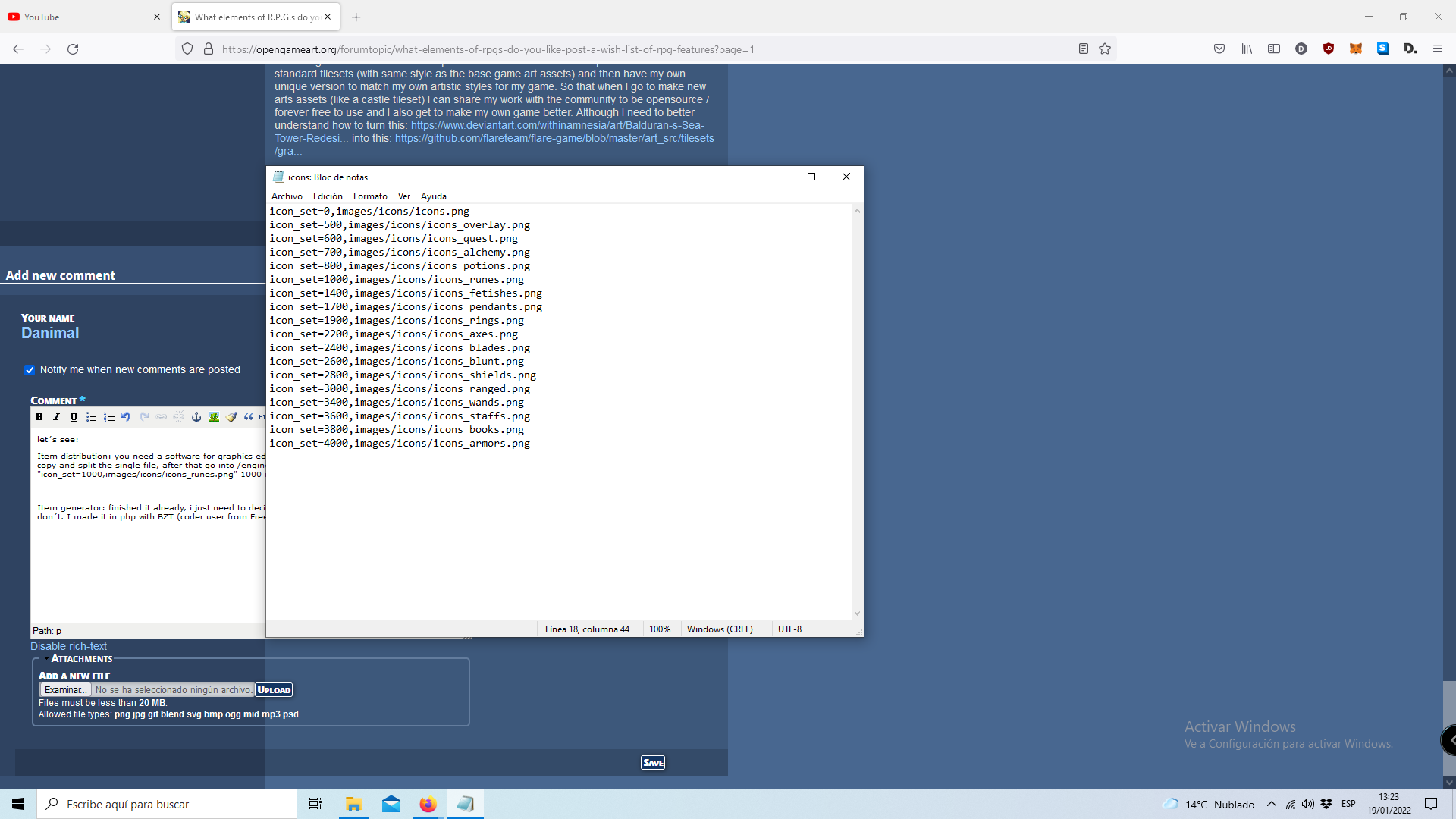This screenshot has height=819, width=1456.
Task: Click the Underline formatting icon
Action: 73,417
